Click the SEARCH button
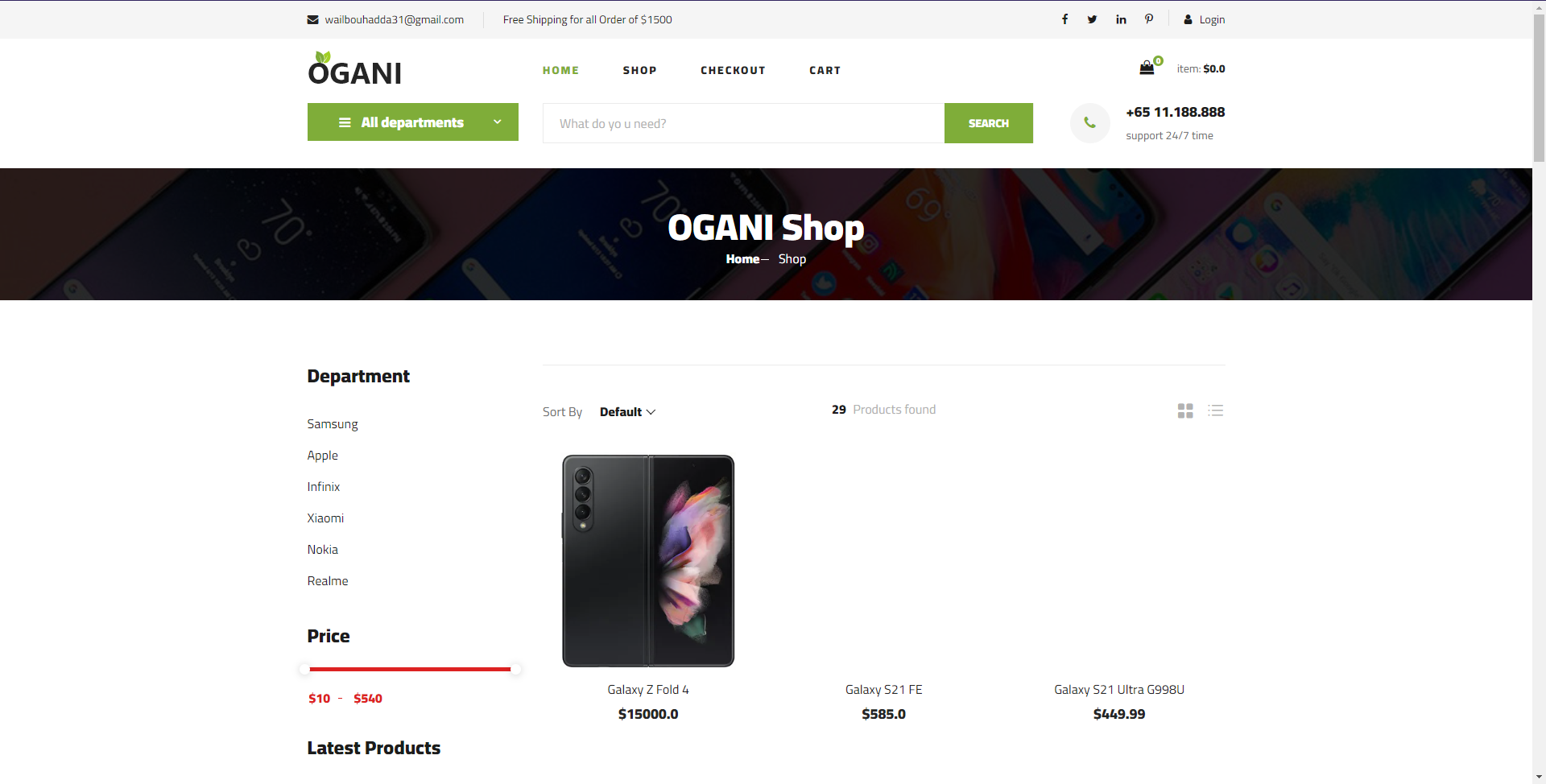The width and height of the screenshot is (1546, 784). point(988,122)
